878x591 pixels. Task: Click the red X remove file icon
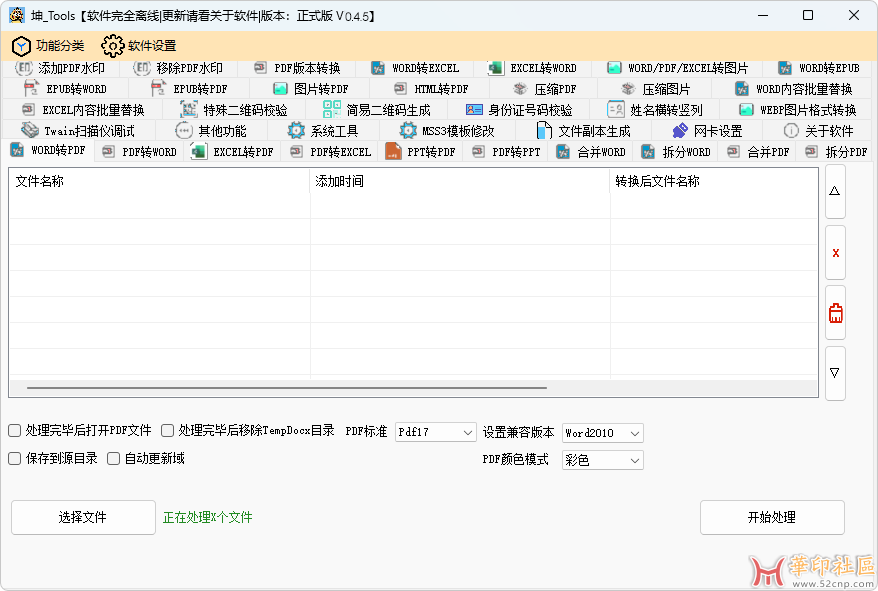[x=835, y=253]
